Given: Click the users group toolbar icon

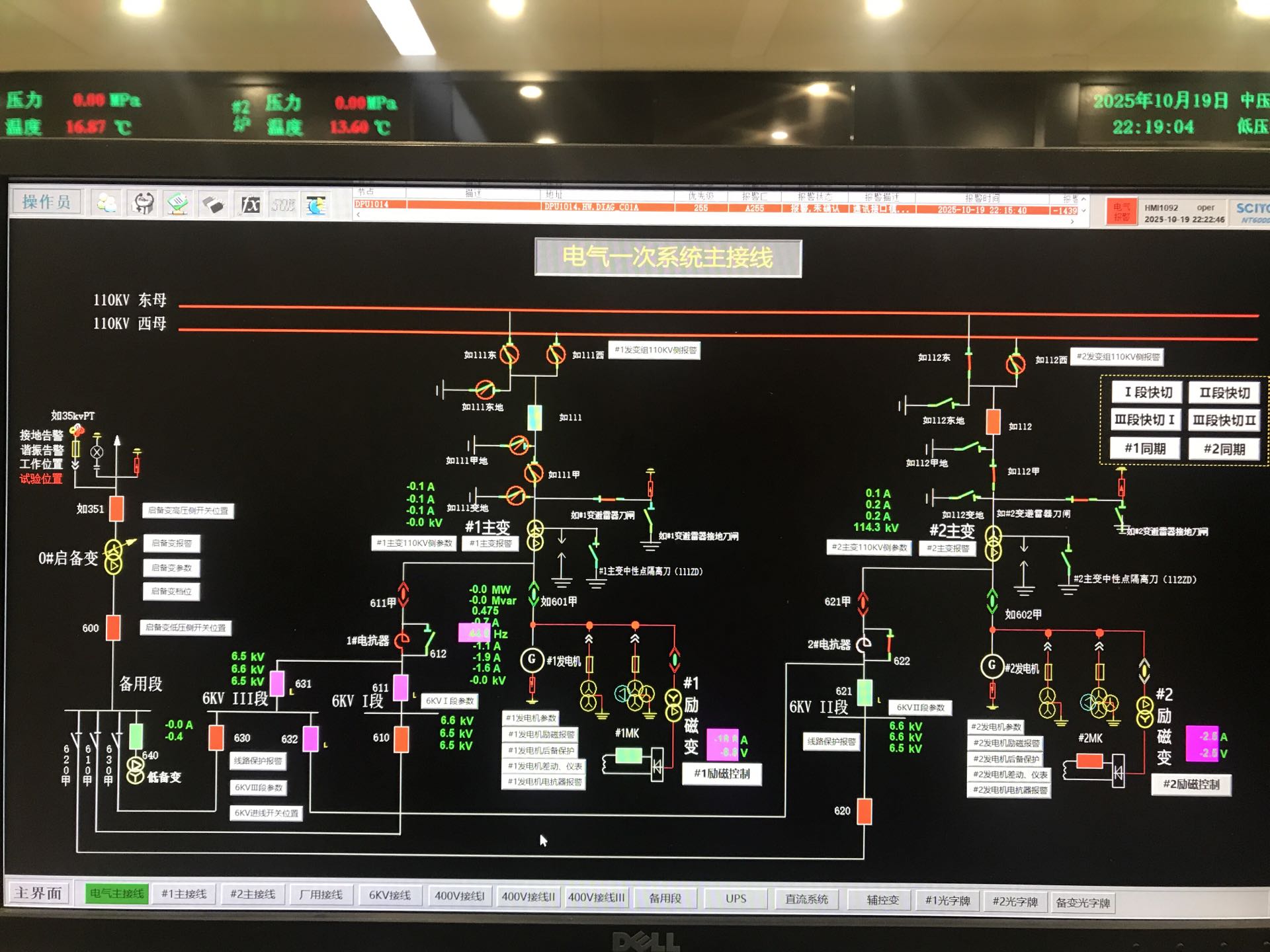Looking at the screenshot, I should click(x=106, y=203).
